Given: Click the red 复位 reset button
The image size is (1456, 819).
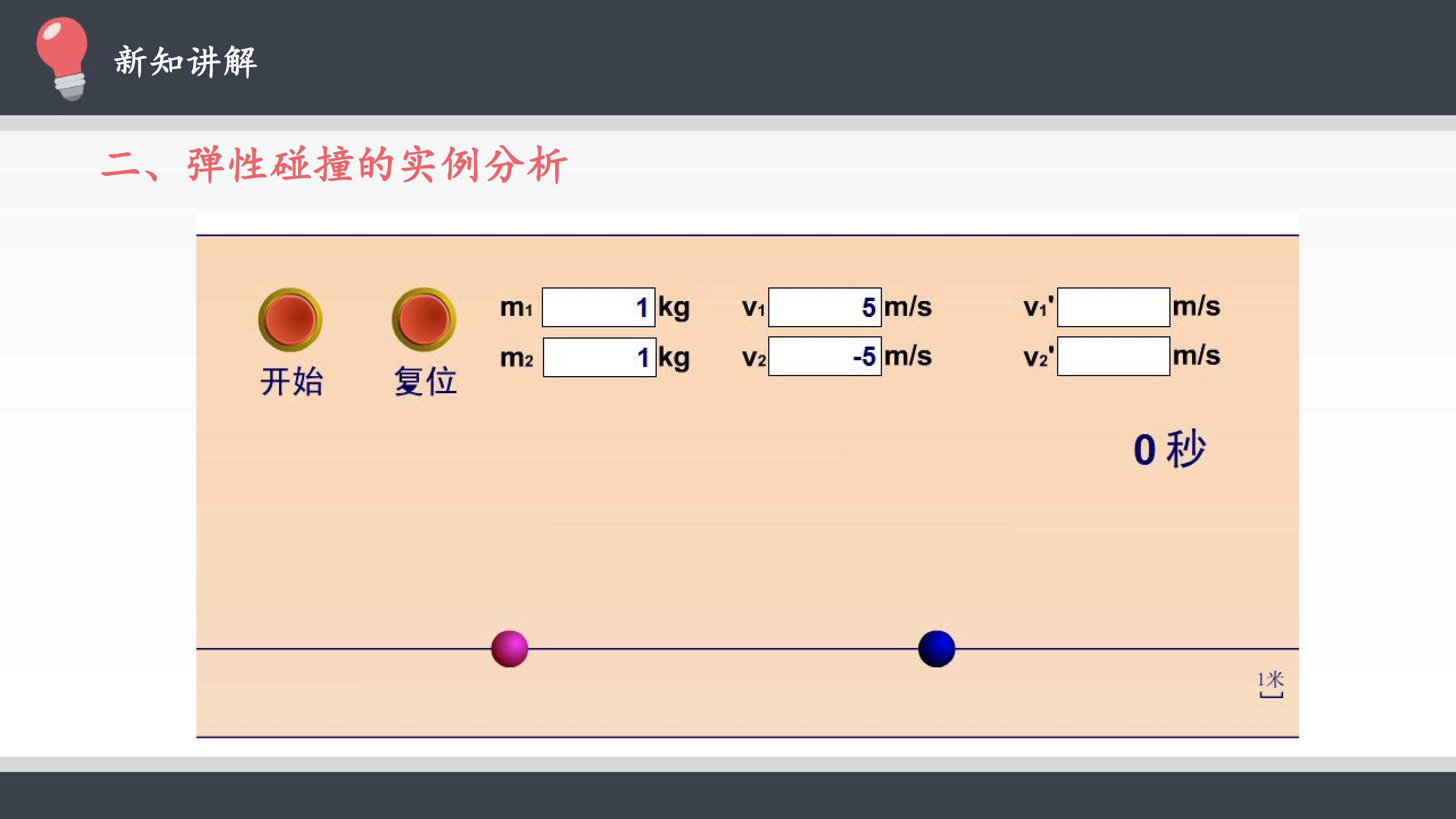Looking at the screenshot, I should click(424, 320).
